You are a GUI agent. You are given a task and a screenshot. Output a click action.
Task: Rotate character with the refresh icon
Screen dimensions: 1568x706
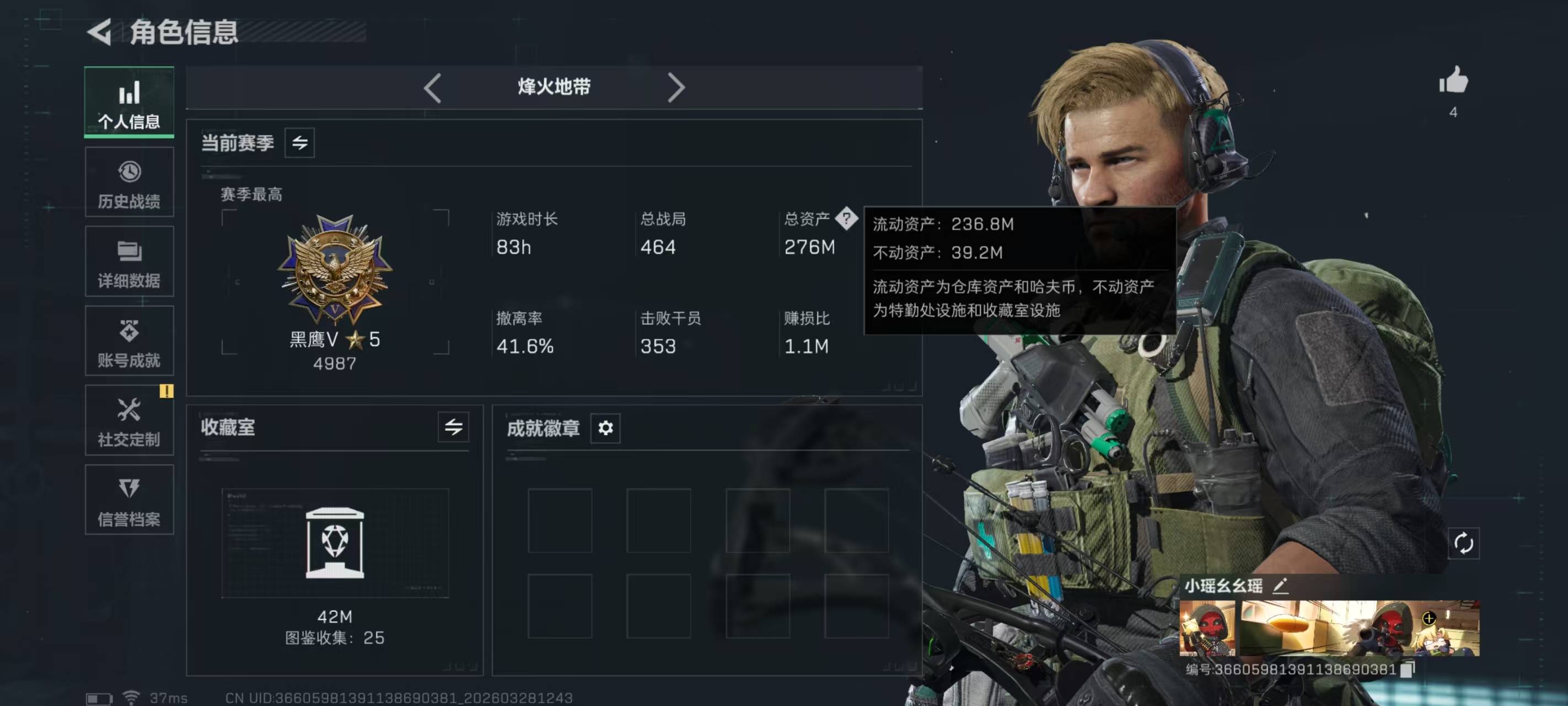point(1463,543)
